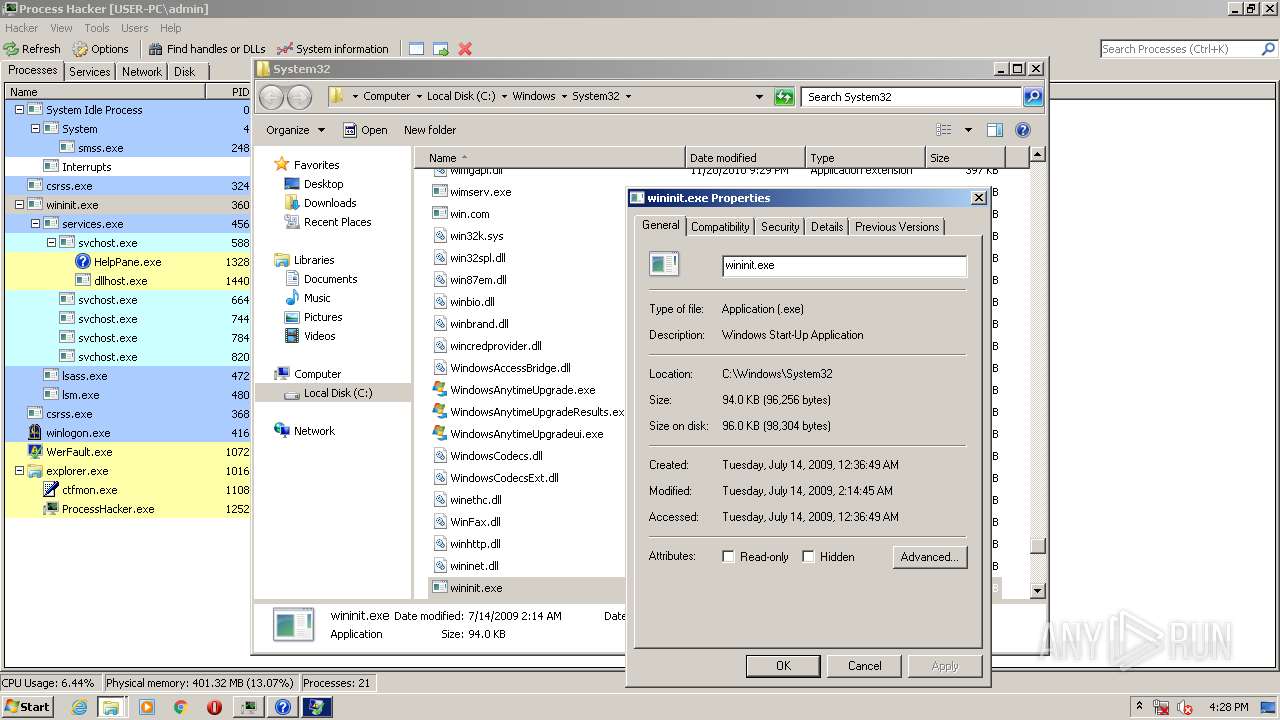Select the wininet.dll file
Screen dimensions: 1280x720
tap(474, 566)
